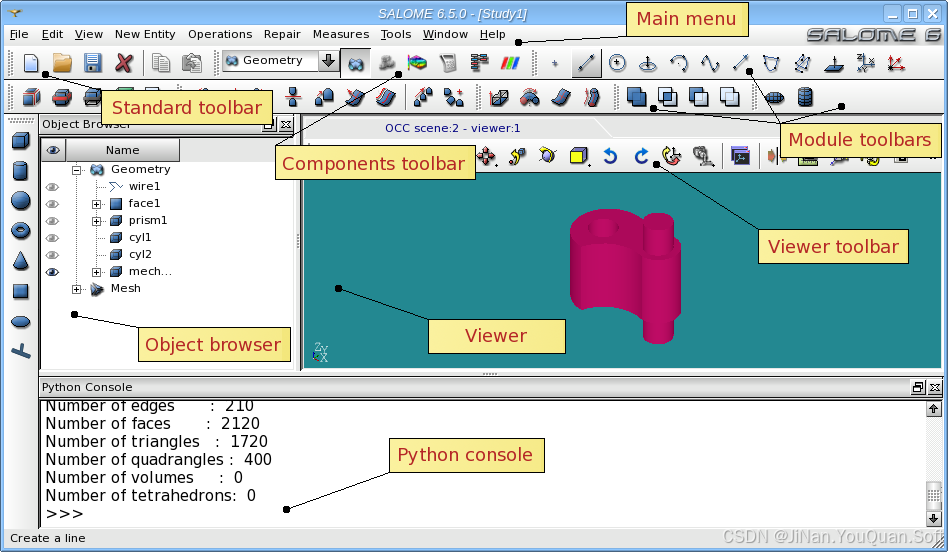Click the Copy icon in standard toolbar

161,63
